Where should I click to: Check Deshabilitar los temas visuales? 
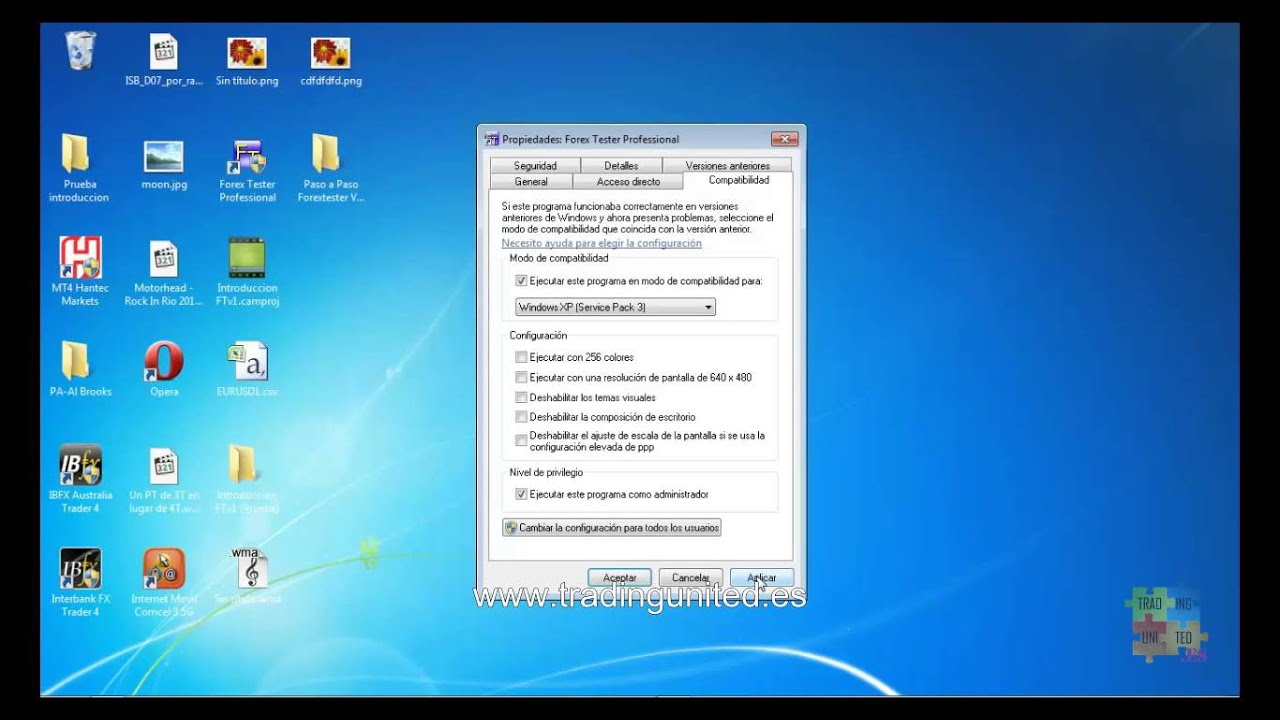[521, 397]
